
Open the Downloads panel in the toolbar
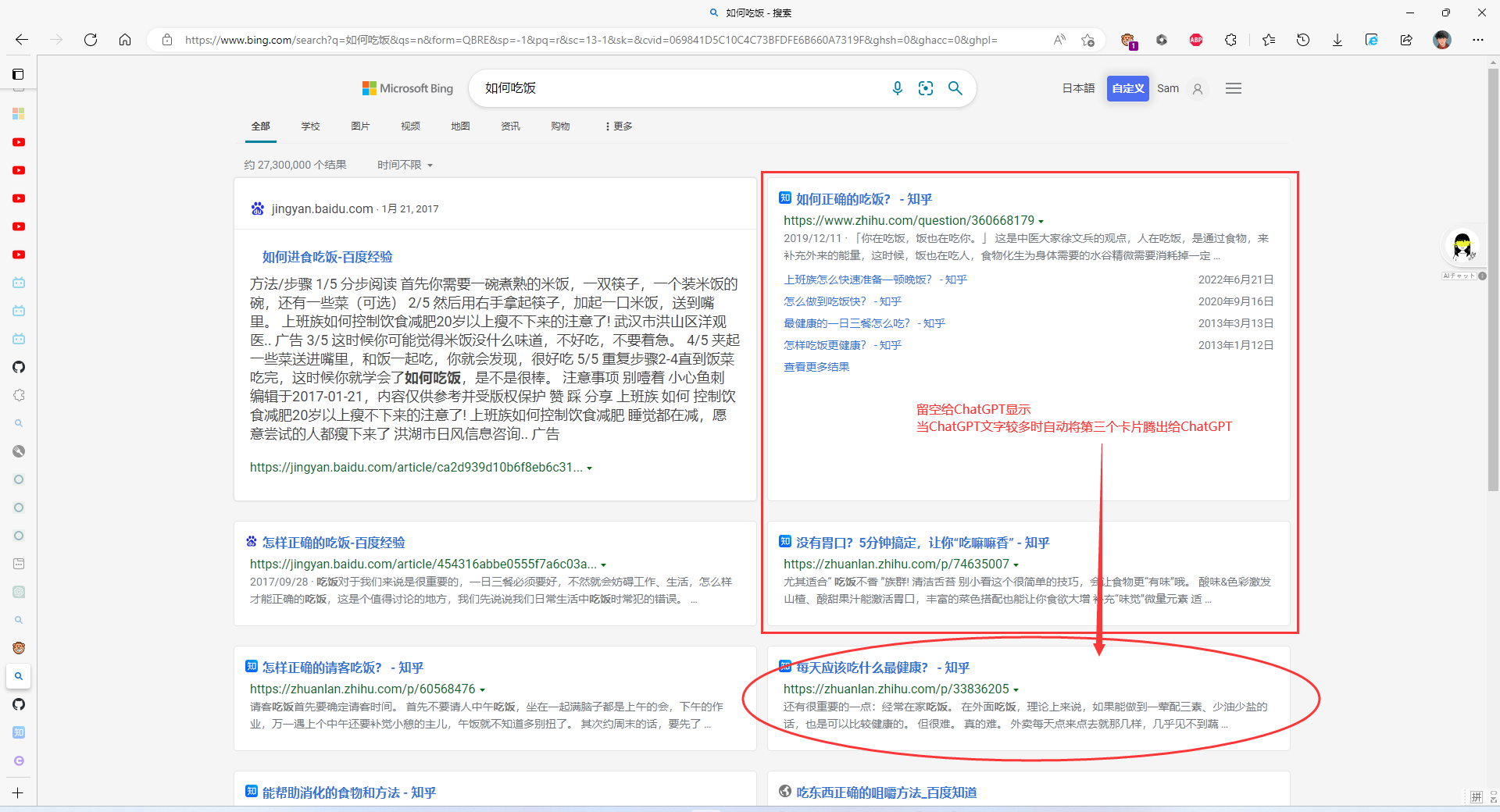(1337, 40)
